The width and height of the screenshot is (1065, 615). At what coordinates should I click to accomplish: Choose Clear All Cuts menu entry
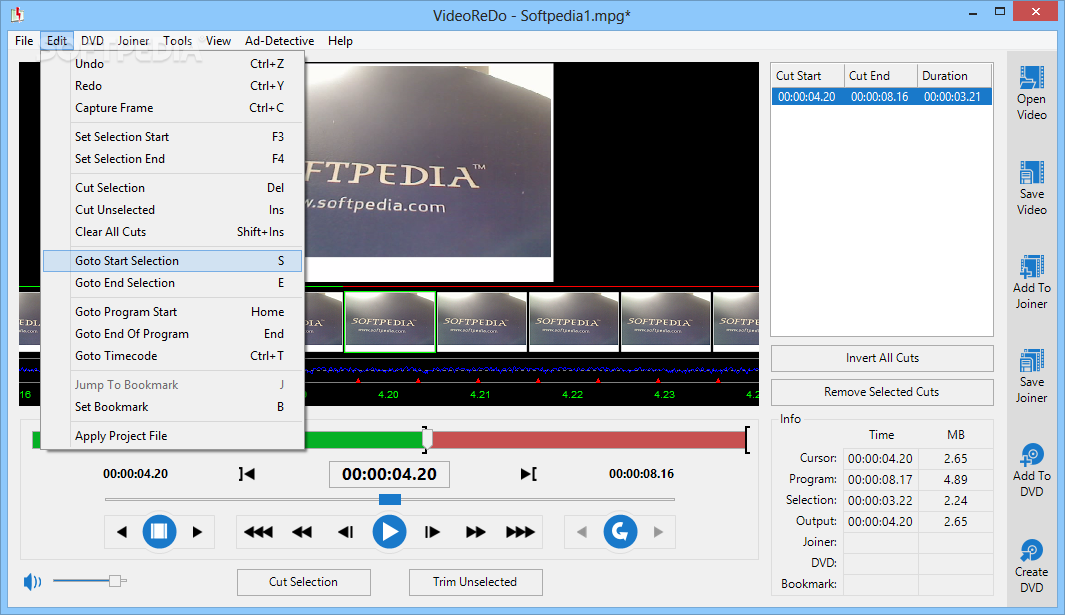pyautogui.click(x=173, y=232)
